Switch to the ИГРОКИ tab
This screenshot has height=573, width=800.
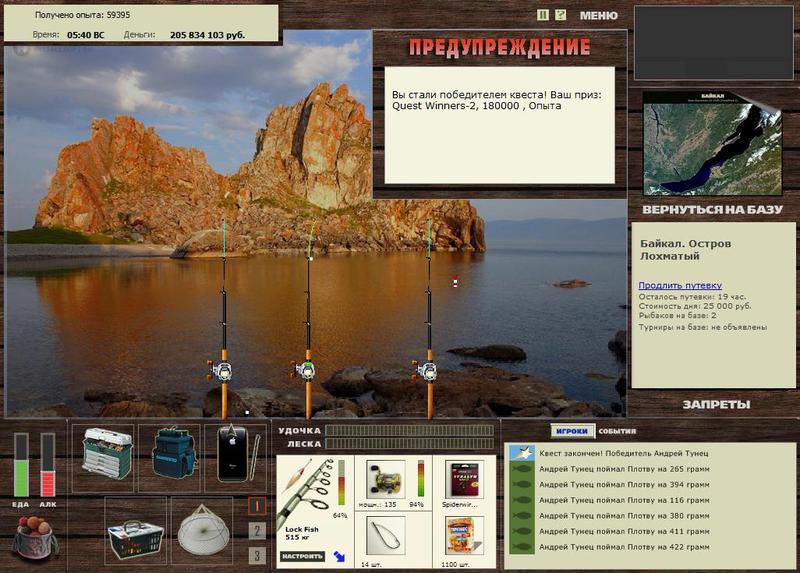coord(572,431)
